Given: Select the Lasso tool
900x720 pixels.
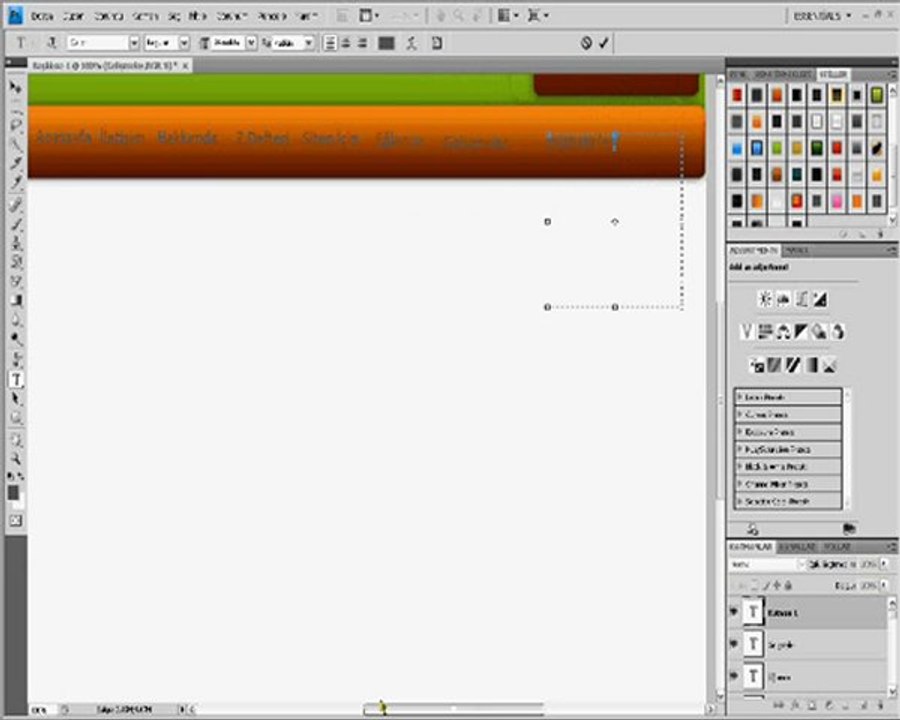Looking at the screenshot, I should 16,125.
